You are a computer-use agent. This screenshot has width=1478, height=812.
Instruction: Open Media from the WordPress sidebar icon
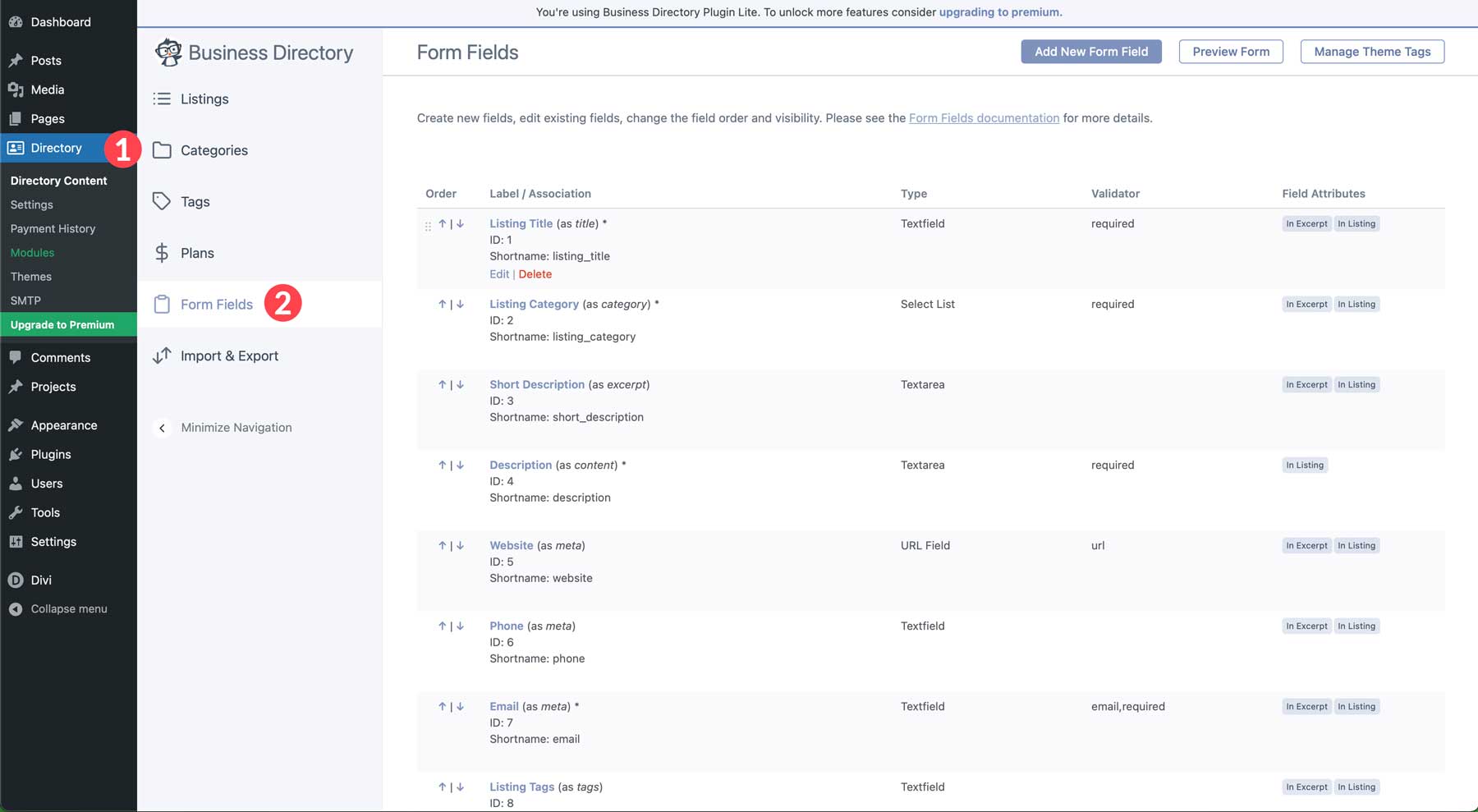point(16,89)
